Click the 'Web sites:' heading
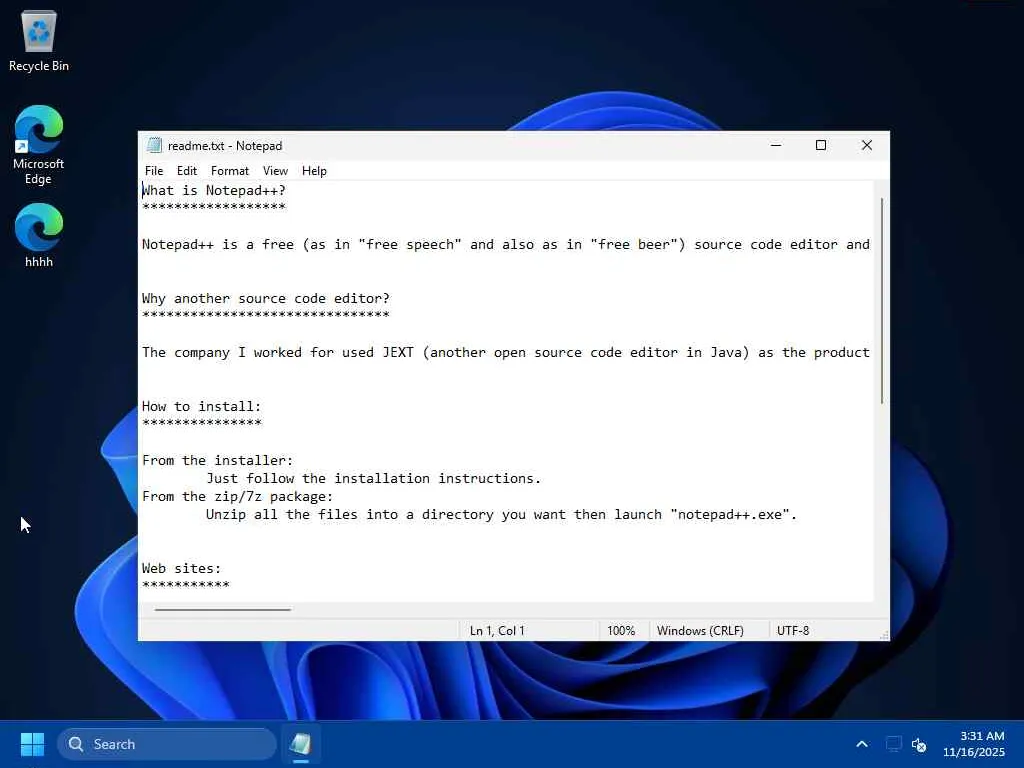 182,568
